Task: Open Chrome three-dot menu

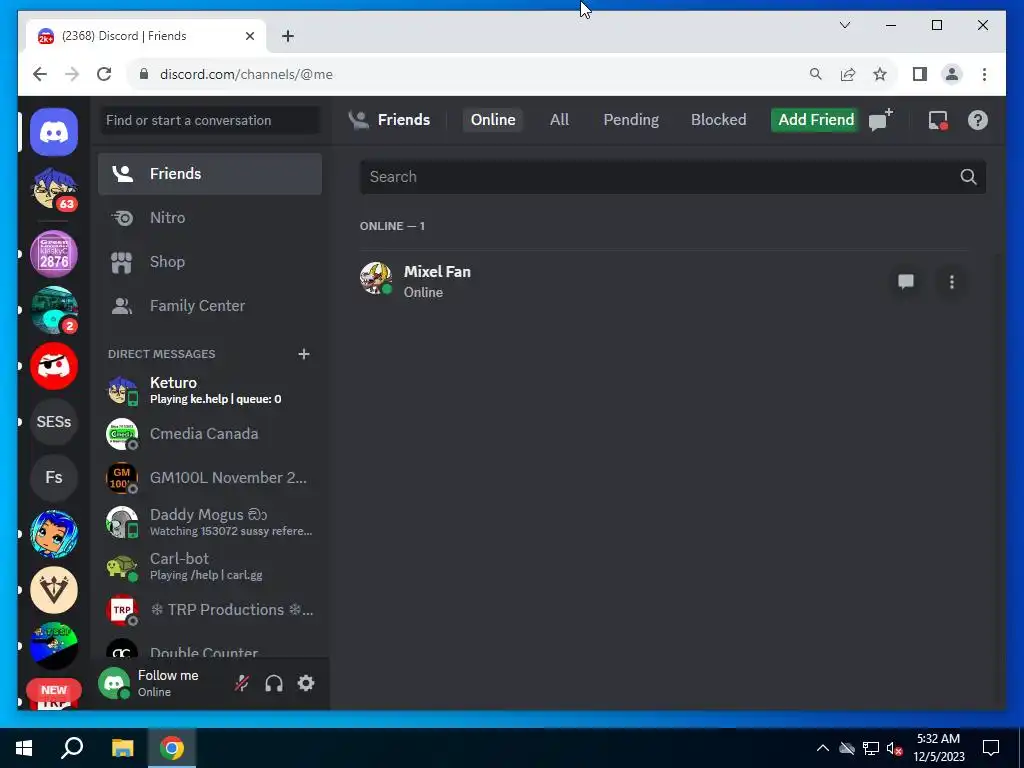Action: pyautogui.click(x=984, y=74)
